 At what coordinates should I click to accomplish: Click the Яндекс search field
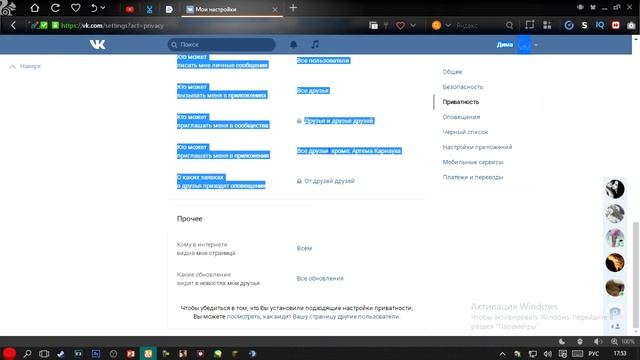478,25
